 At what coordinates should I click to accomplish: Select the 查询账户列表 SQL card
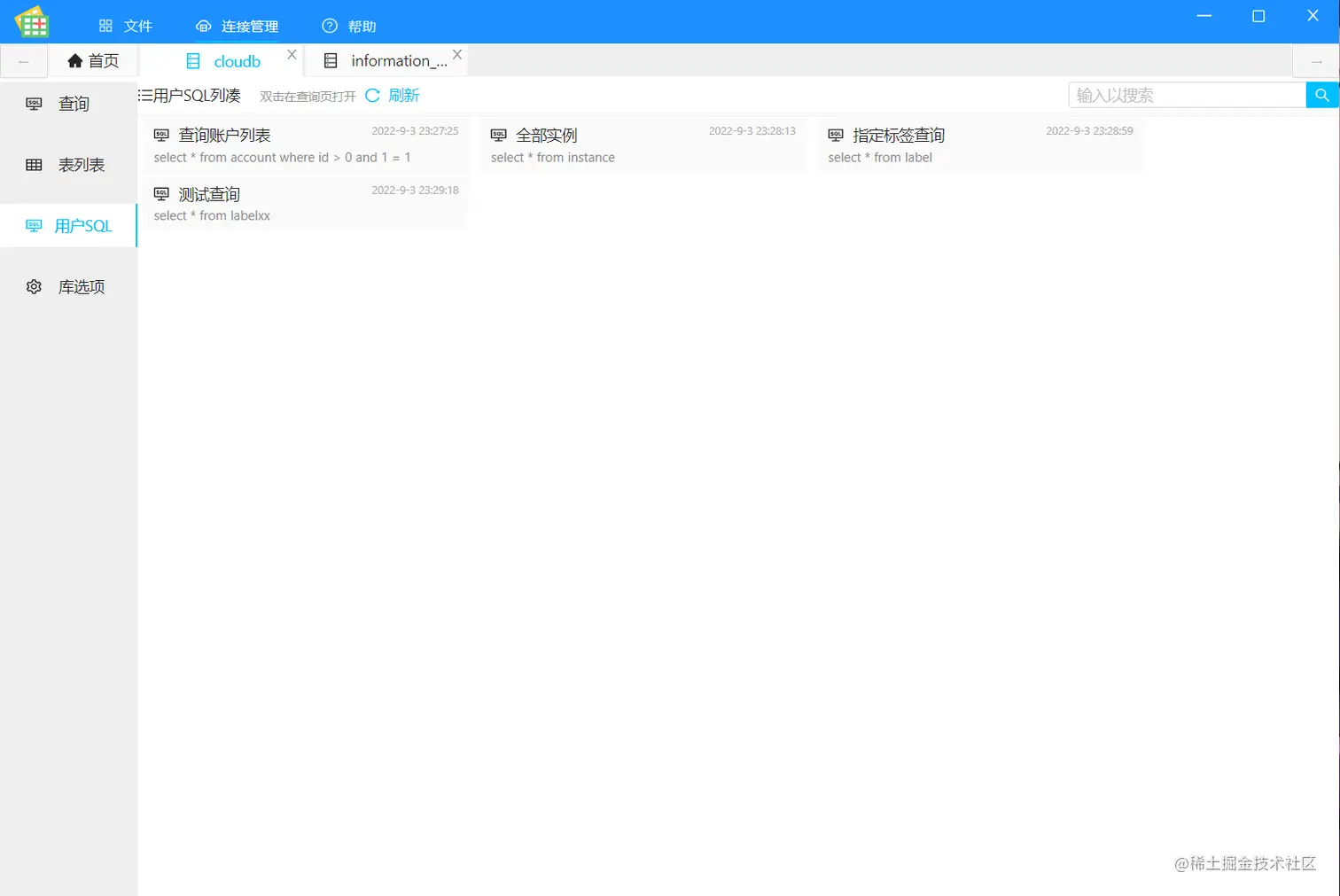(306, 145)
